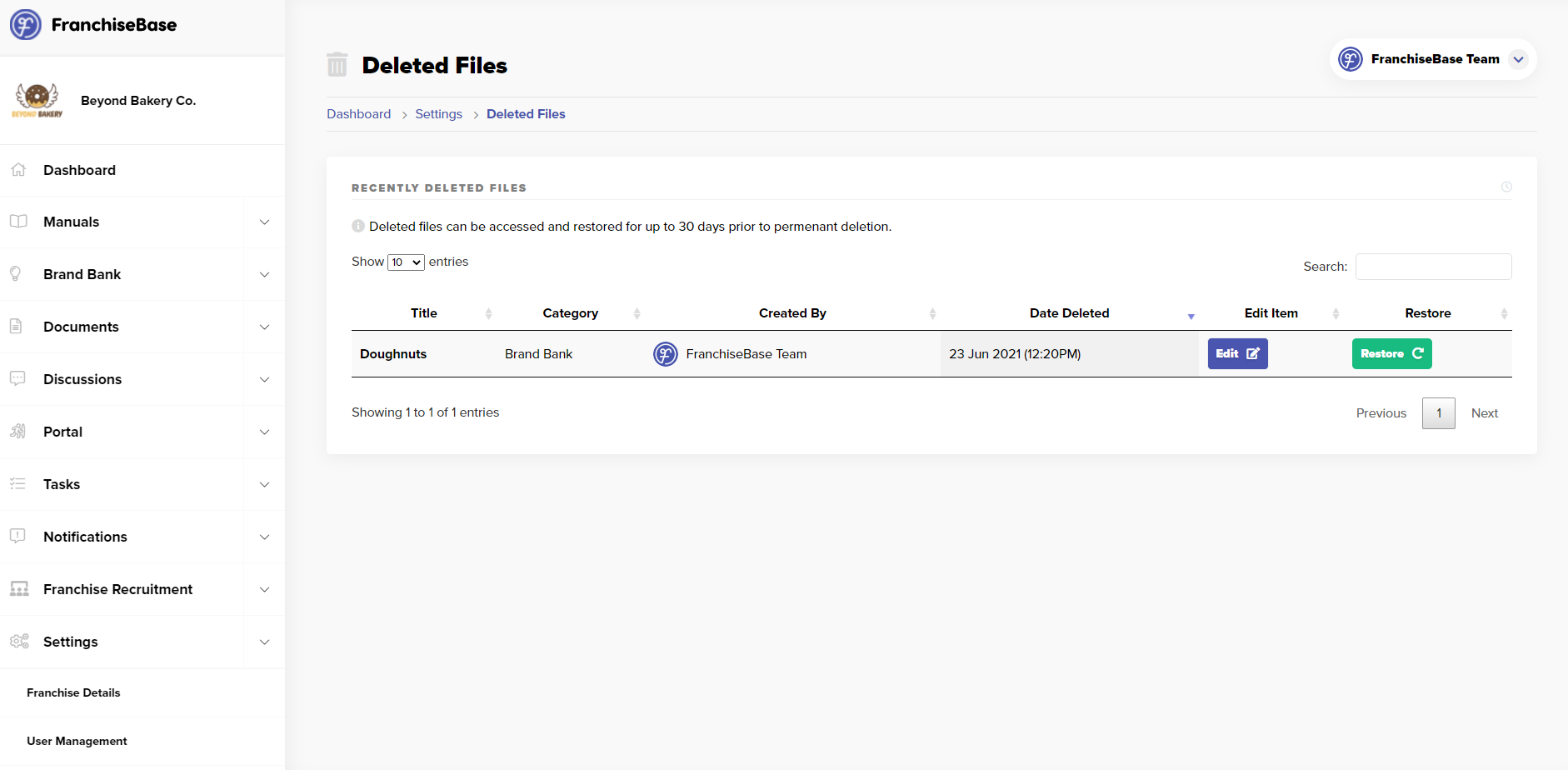Click the Settings gears icon in sidebar
Screen dimensions: 1568x770
point(19,641)
